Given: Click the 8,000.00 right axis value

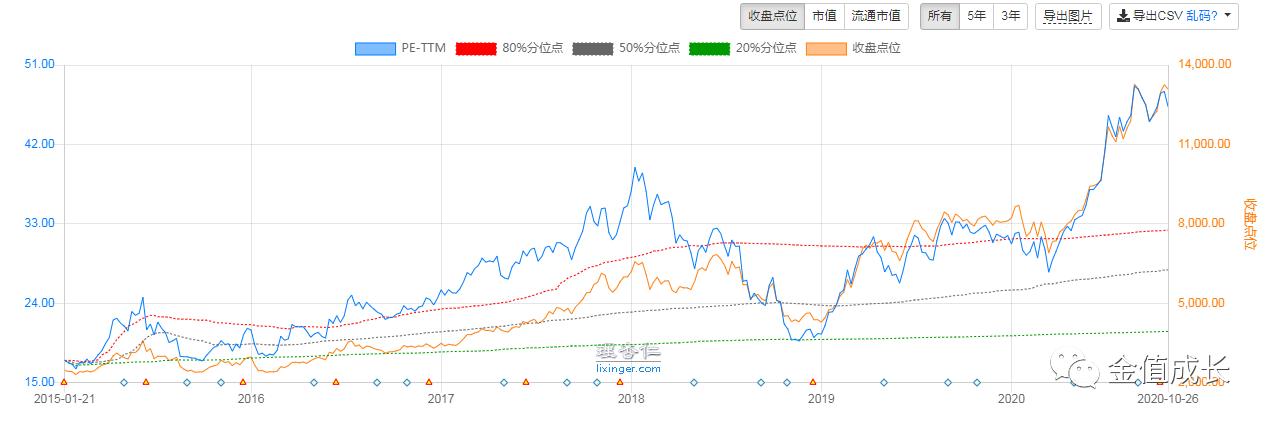Looking at the screenshot, I should pos(1203,224).
